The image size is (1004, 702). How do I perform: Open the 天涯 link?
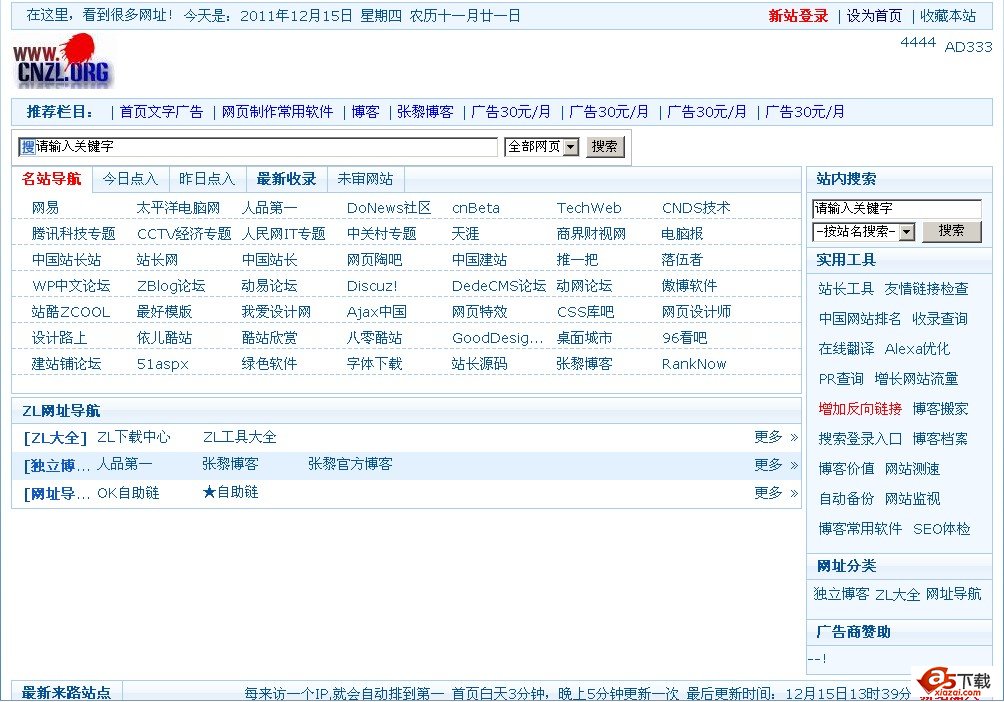pos(466,234)
